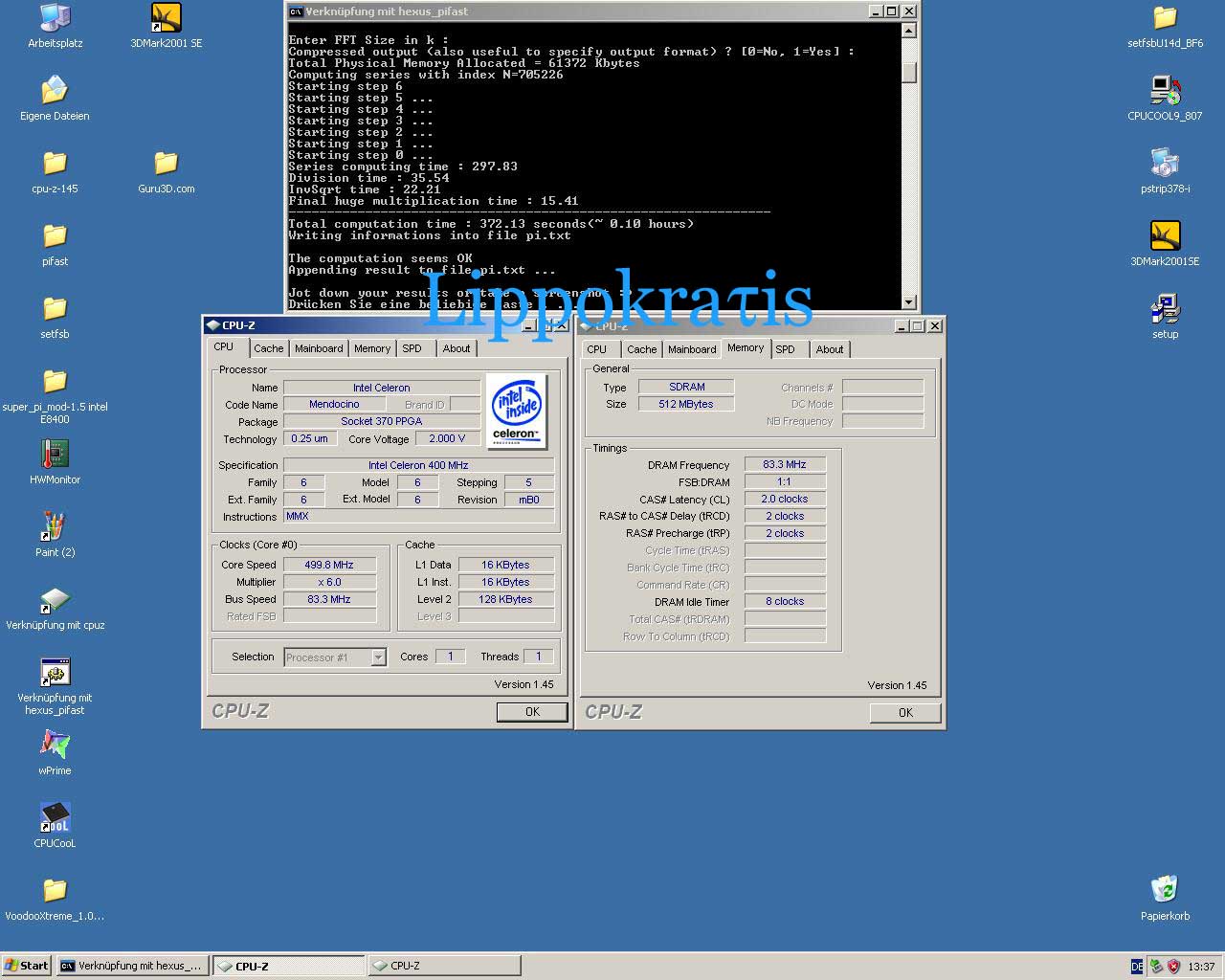
Task: Select the first CPU-Z taskbar button
Action: coord(288,966)
